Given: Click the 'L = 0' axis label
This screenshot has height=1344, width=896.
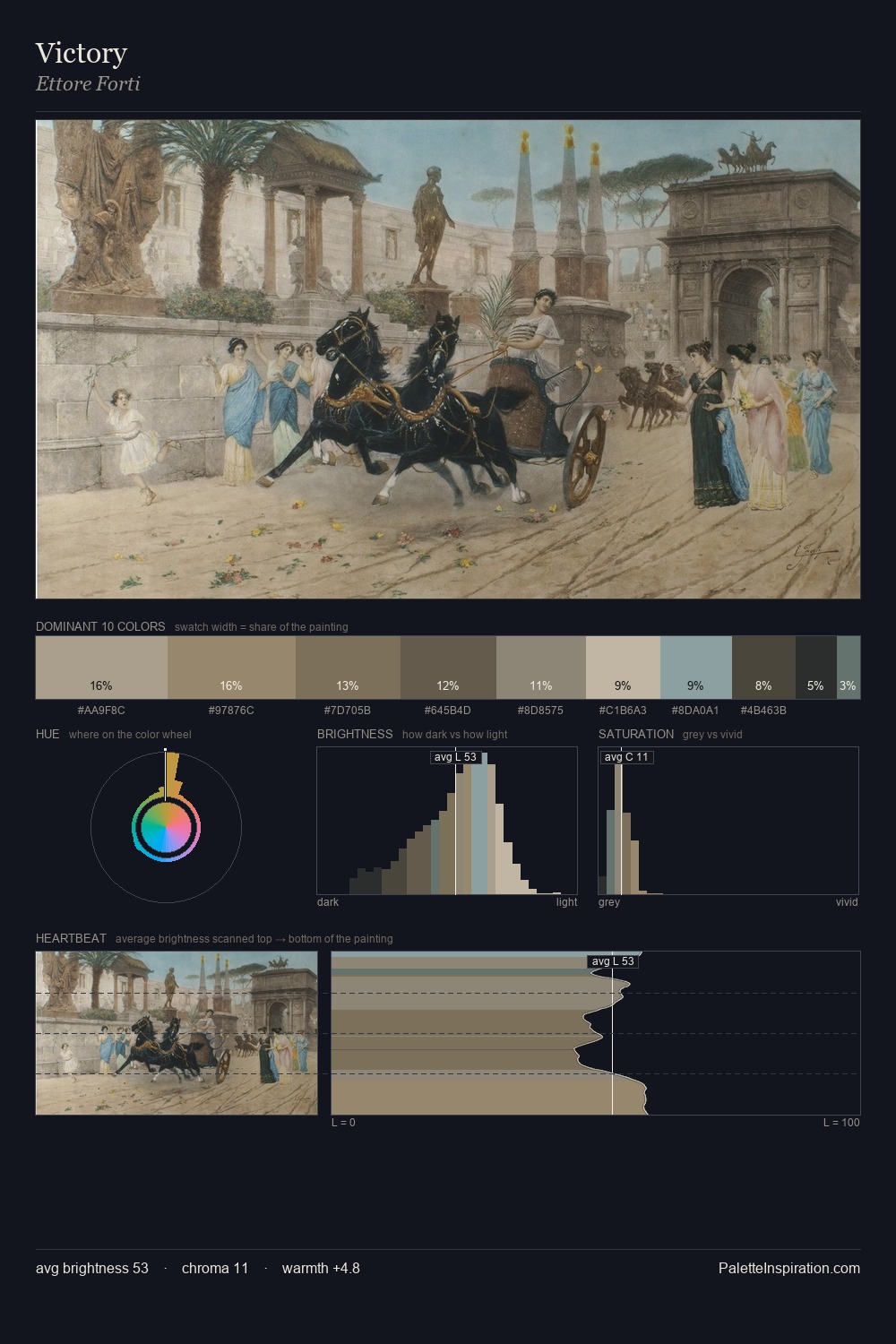Looking at the screenshot, I should [343, 1123].
